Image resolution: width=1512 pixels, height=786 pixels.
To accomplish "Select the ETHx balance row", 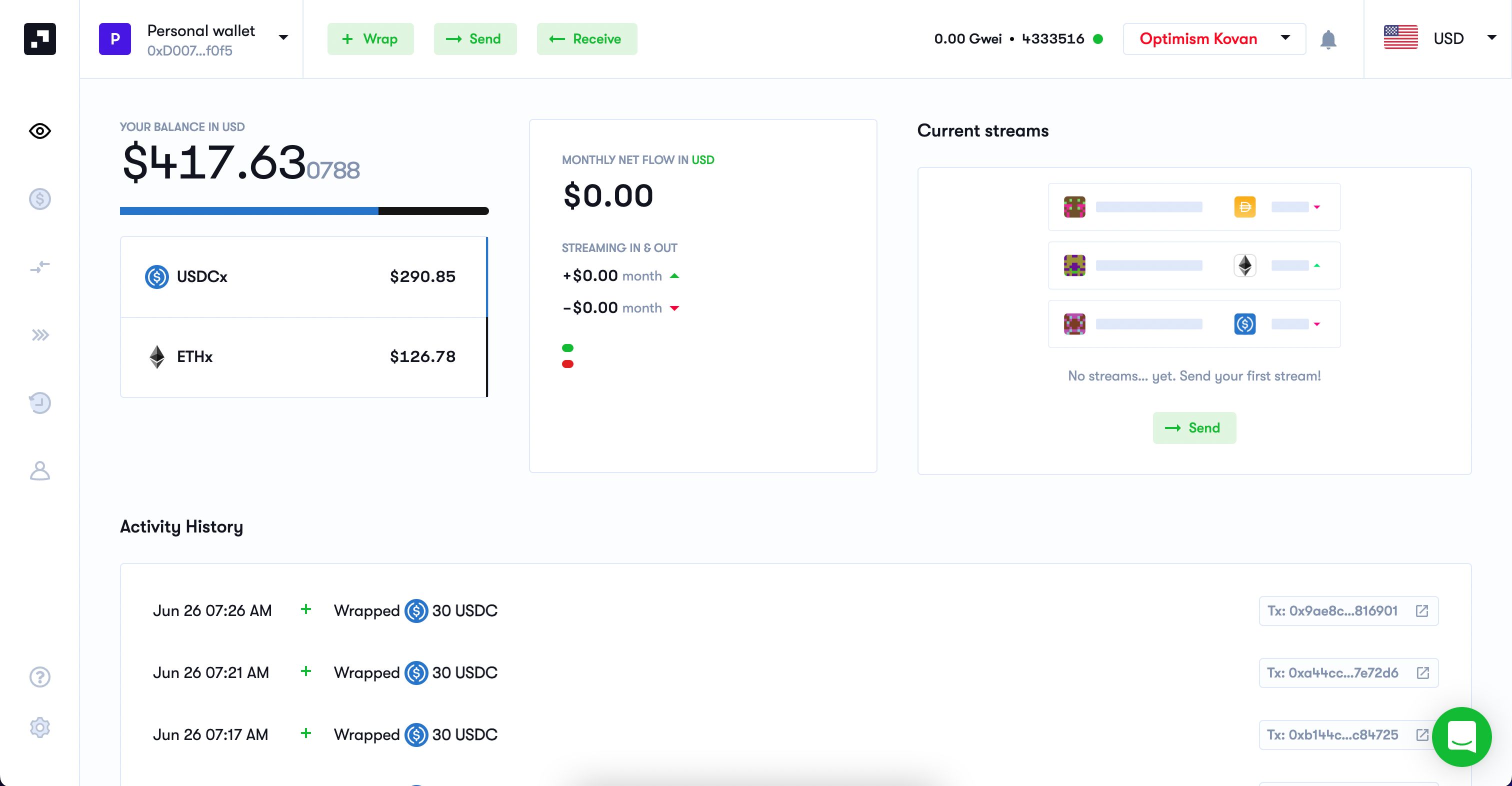I will coord(304,357).
